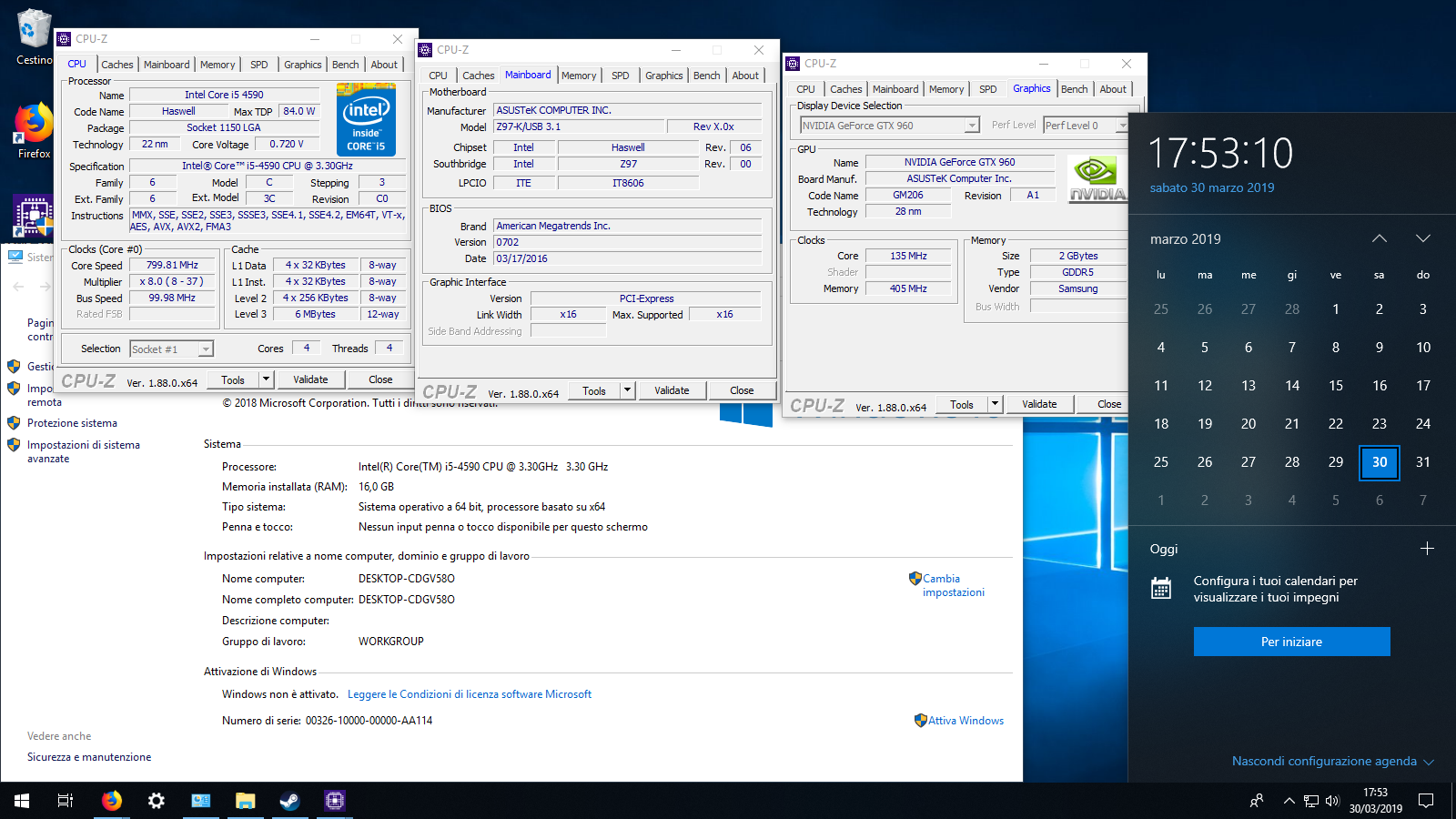The height and width of the screenshot is (819, 1456).
Task: Launch Firefox from the desktop shortcut
Action: tap(34, 129)
